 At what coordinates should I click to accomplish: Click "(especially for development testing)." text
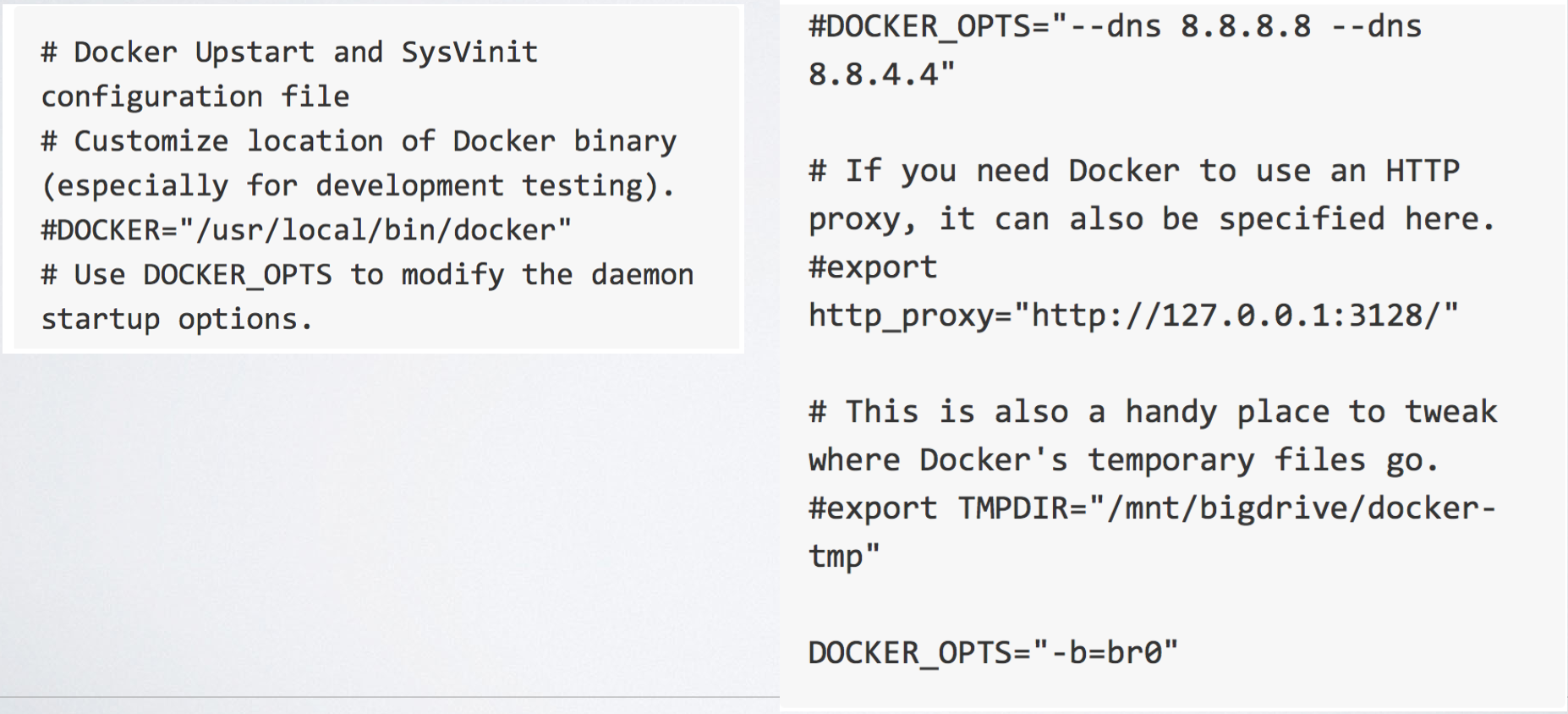(x=358, y=186)
